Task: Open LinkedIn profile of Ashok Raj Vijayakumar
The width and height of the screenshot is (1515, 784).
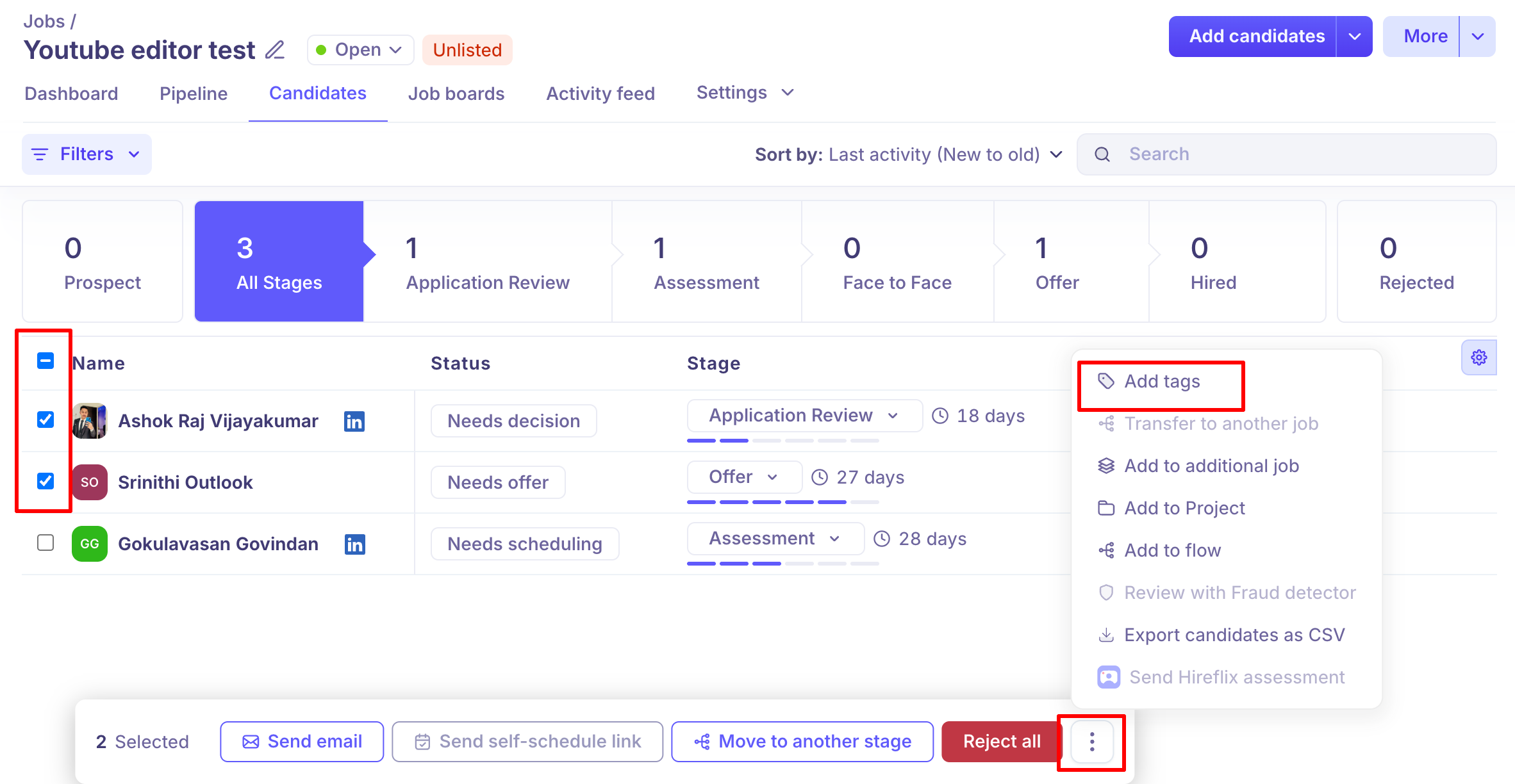Action: coord(354,421)
